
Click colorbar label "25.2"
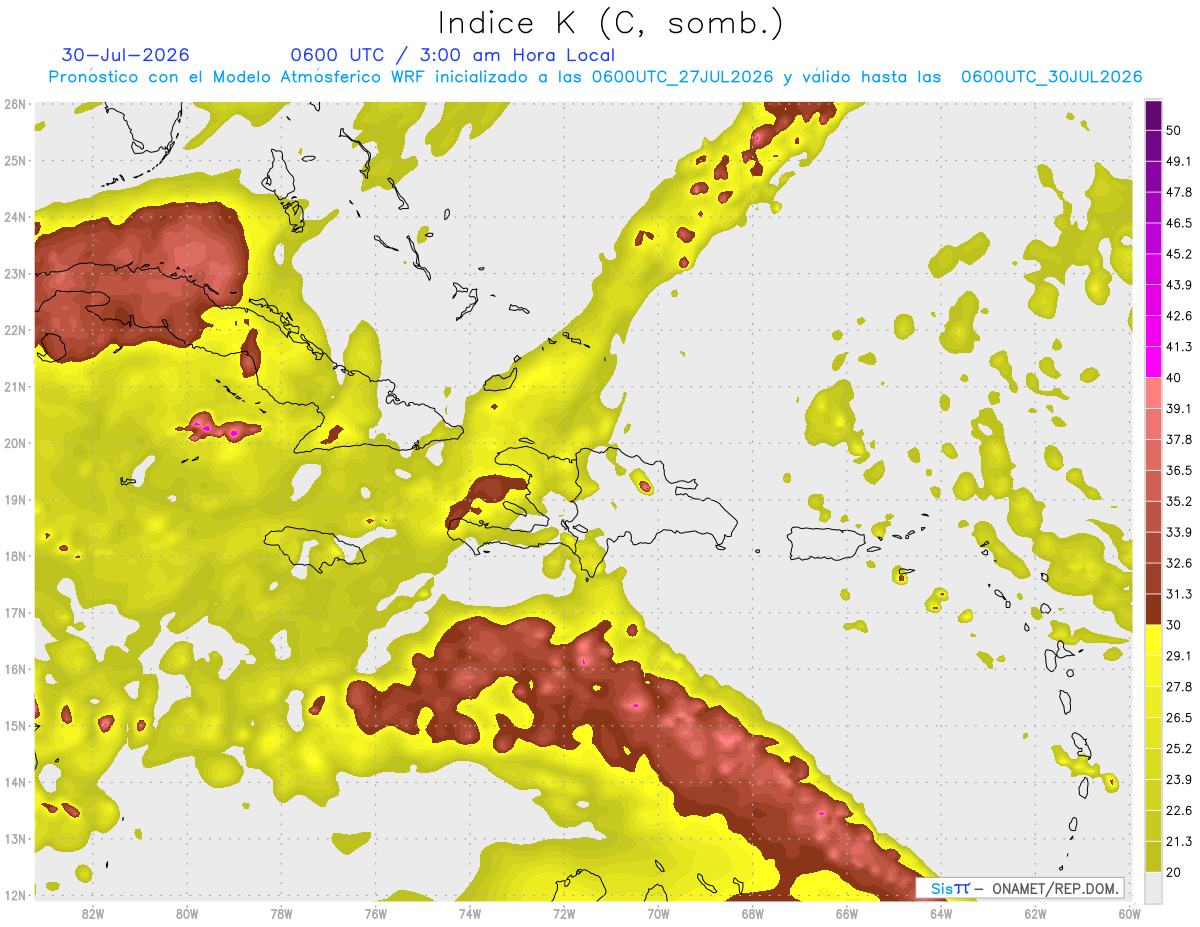[x=1179, y=749]
